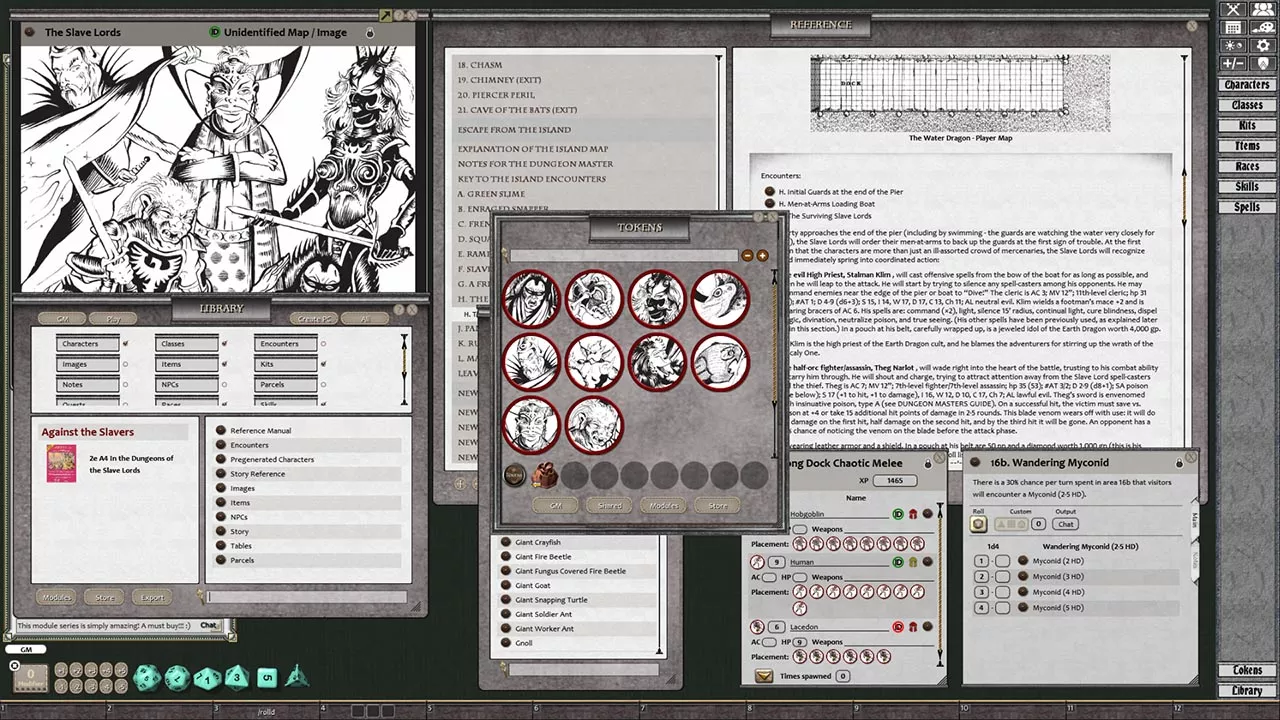Click the Library search input field
The image size is (1280, 720).
coord(306,598)
